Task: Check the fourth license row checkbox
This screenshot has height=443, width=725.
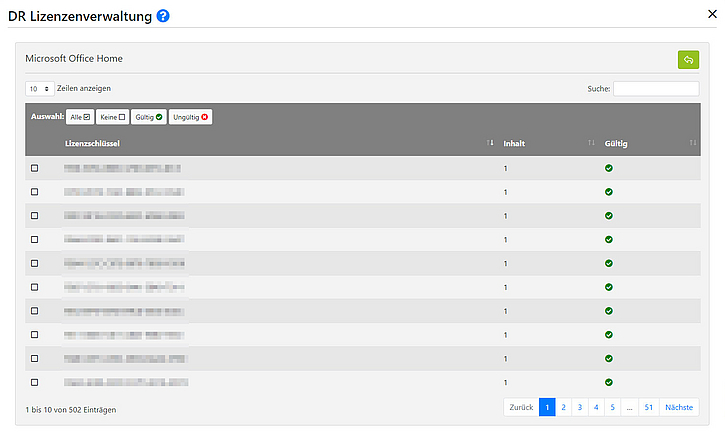Action: click(35, 240)
